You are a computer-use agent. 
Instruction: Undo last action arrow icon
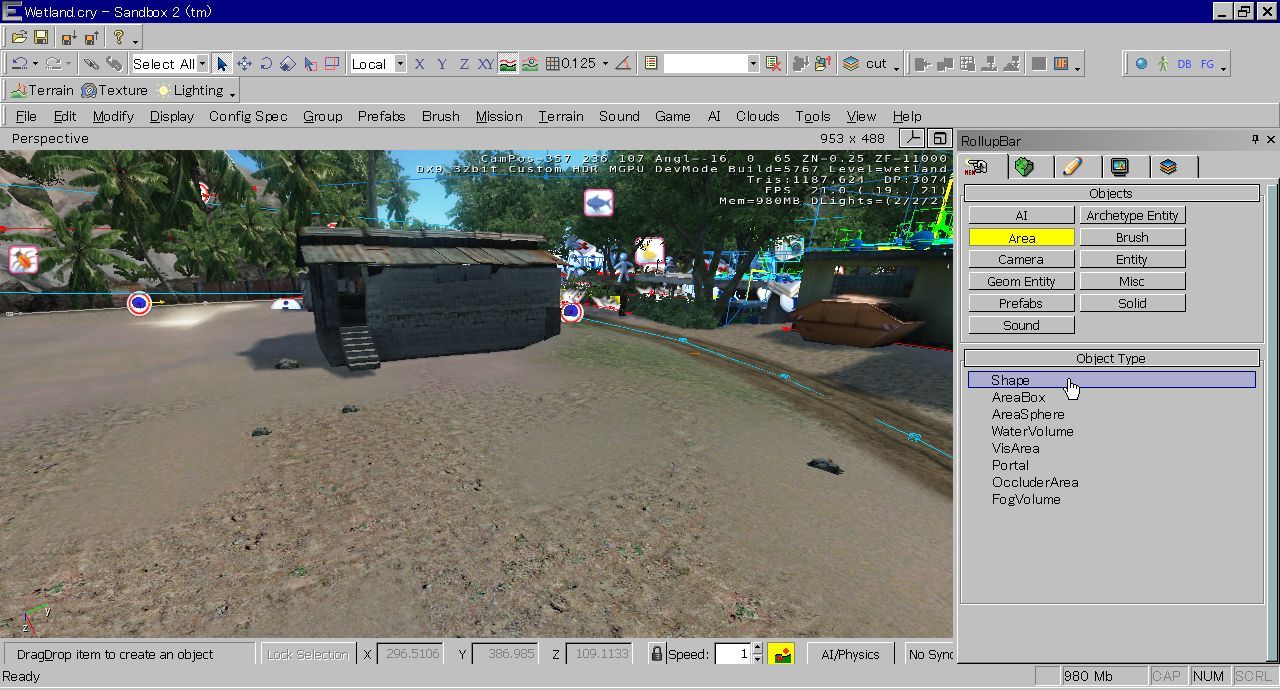pos(19,63)
